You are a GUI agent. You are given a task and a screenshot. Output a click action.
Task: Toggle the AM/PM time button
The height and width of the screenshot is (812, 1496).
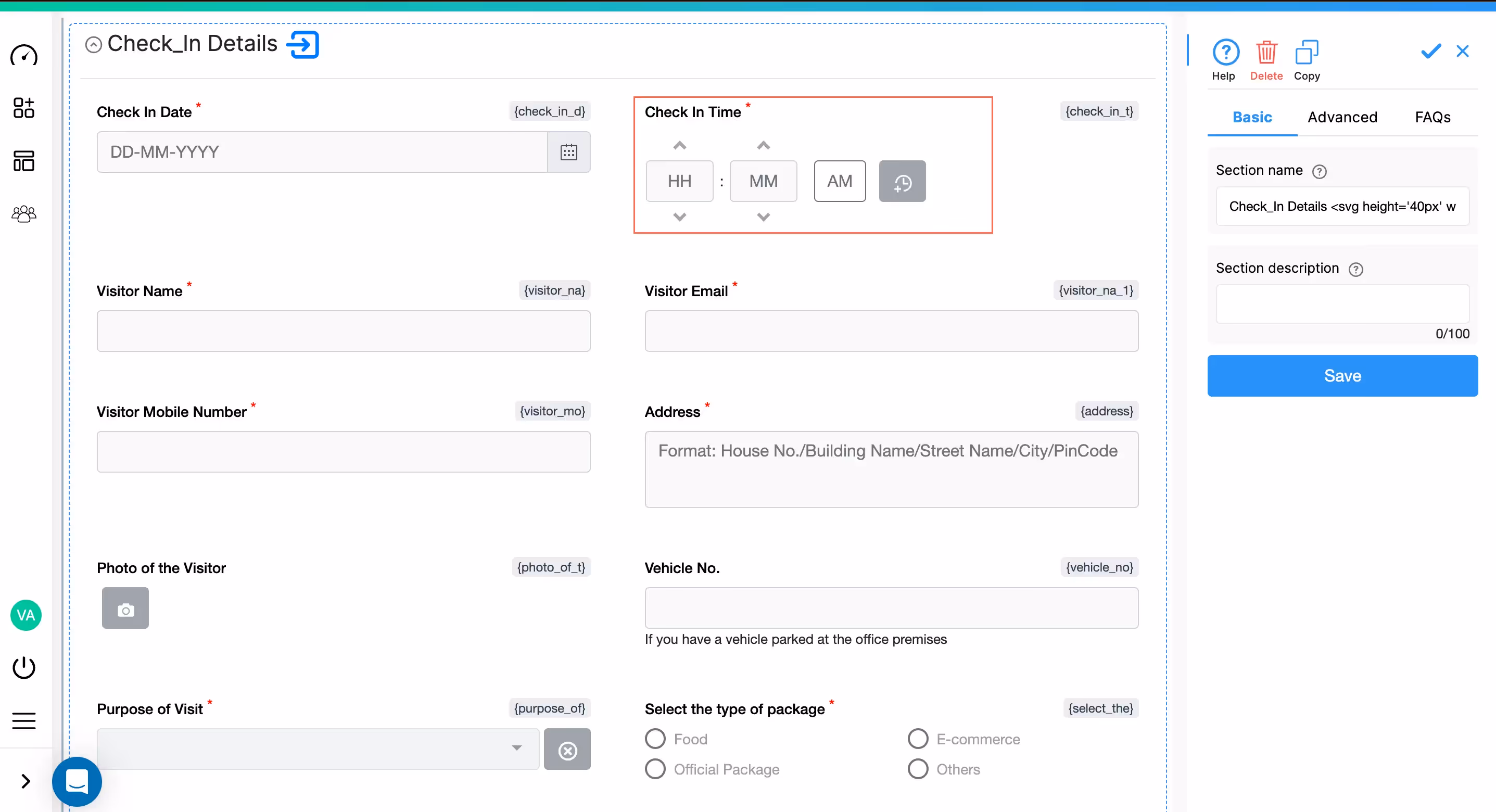click(x=839, y=181)
